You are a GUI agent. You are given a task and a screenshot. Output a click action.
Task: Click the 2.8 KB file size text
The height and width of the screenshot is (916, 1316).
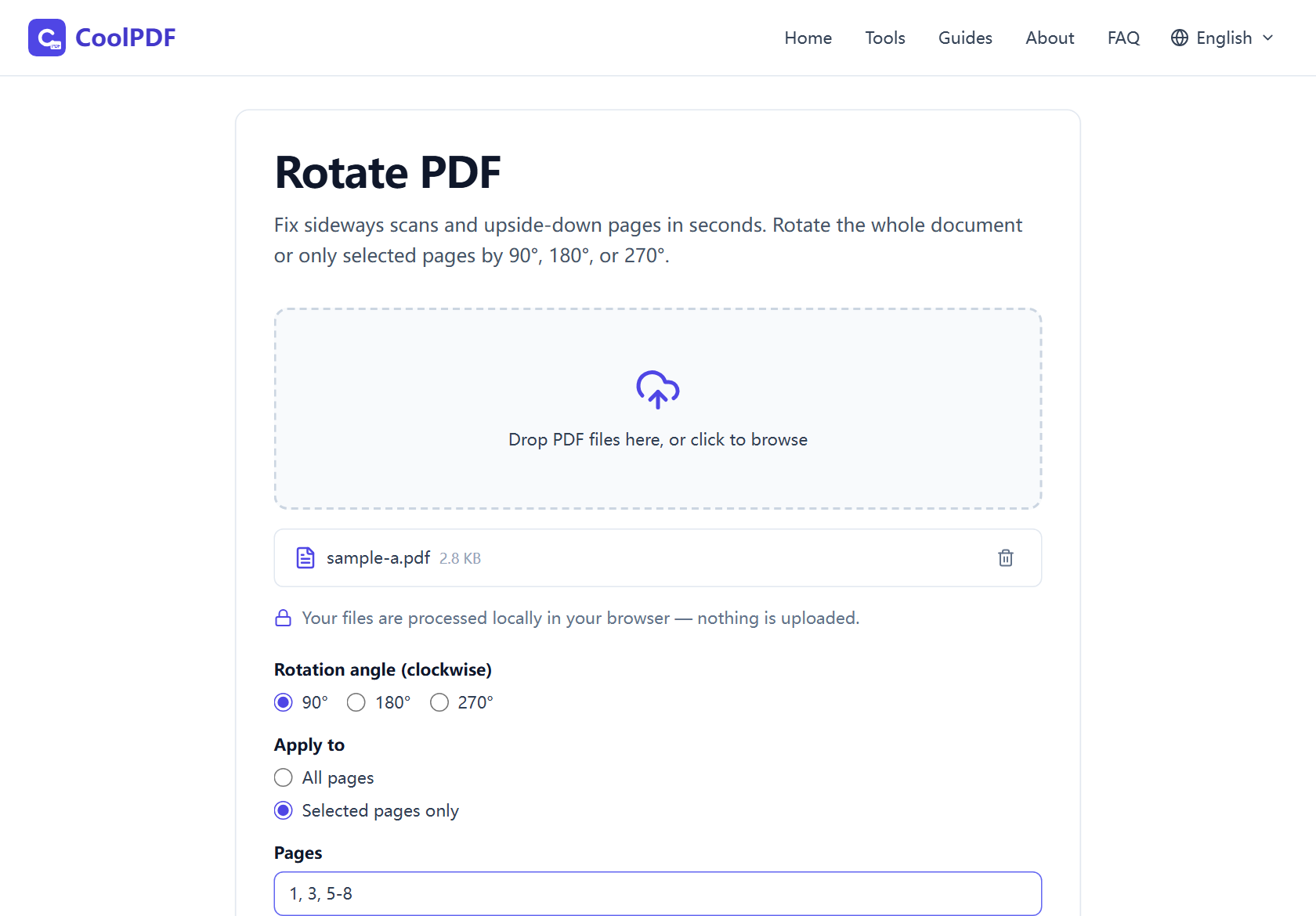click(x=460, y=558)
